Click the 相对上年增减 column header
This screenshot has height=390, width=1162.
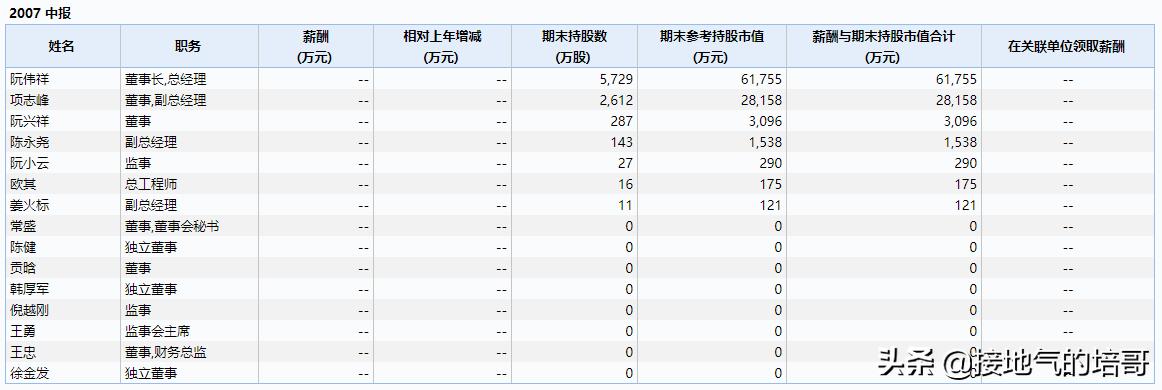(x=442, y=46)
